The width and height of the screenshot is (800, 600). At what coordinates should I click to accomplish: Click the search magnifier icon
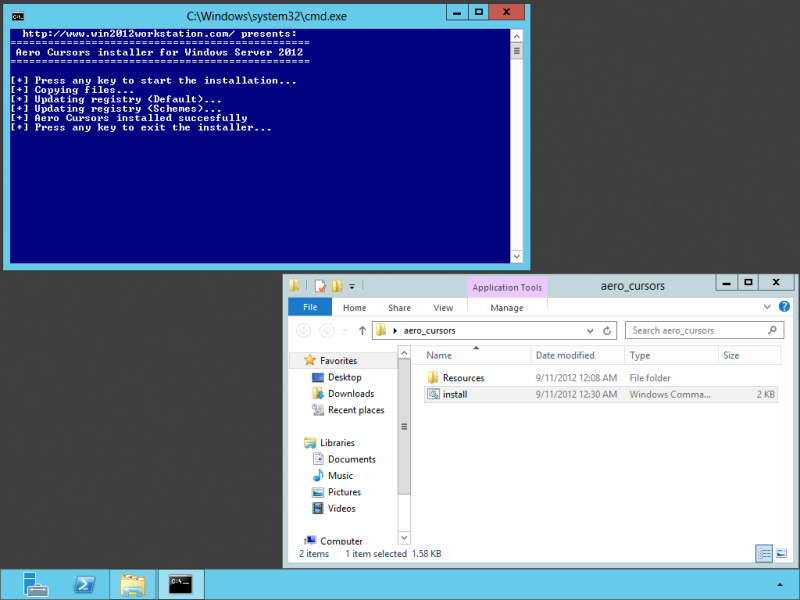tap(772, 331)
